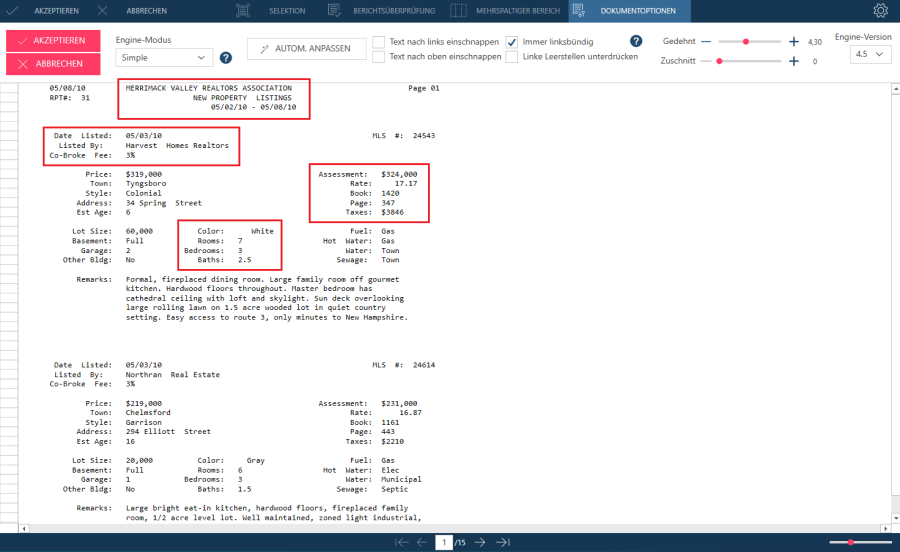Click the taxes value $3846

tap(393, 212)
